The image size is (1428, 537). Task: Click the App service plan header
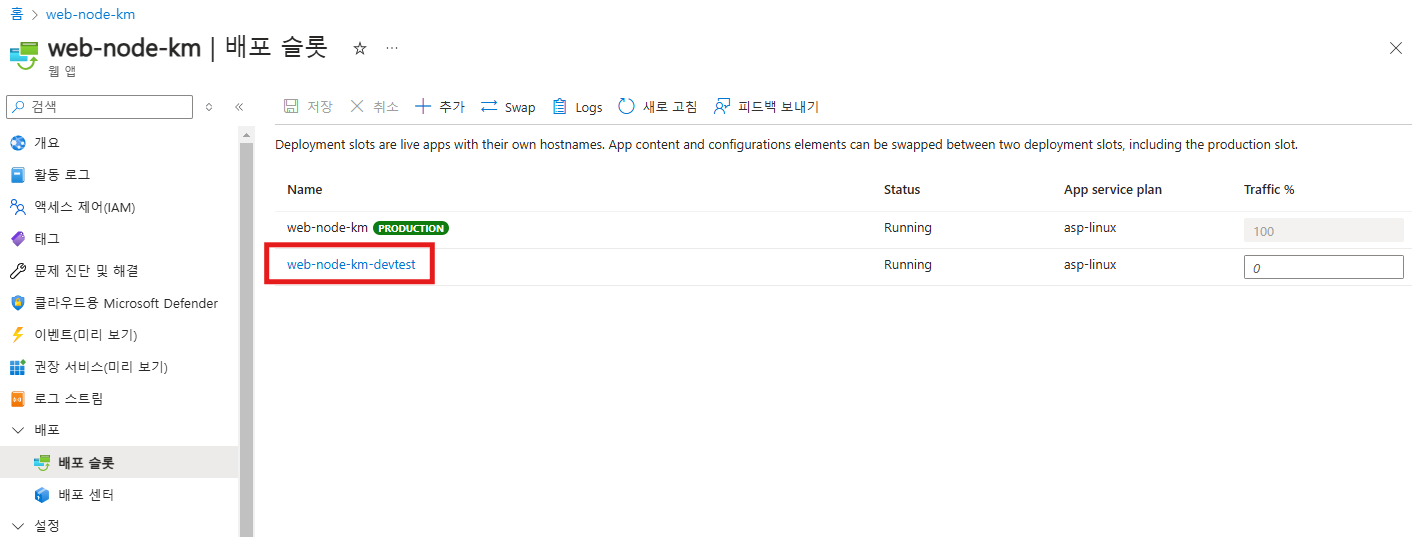(x=1113, y=189)
